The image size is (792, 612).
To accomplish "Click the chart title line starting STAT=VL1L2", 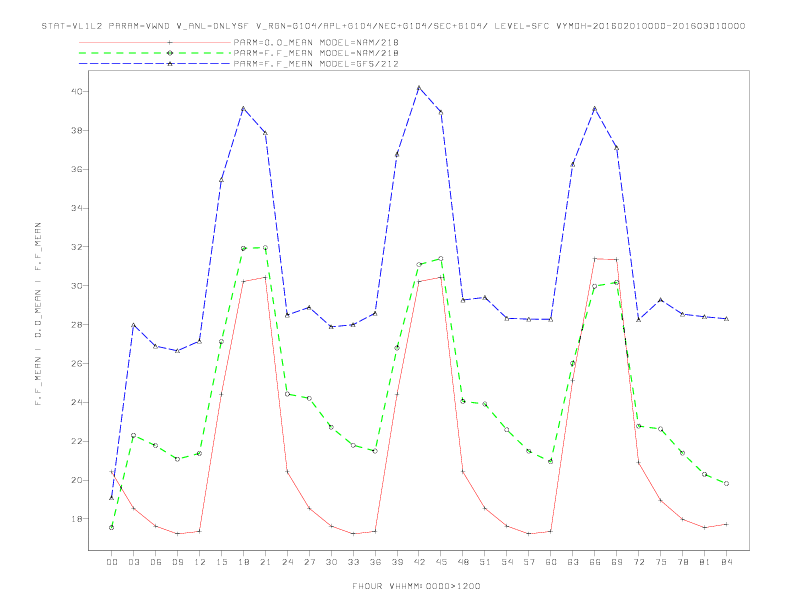I will click(393, 26).
